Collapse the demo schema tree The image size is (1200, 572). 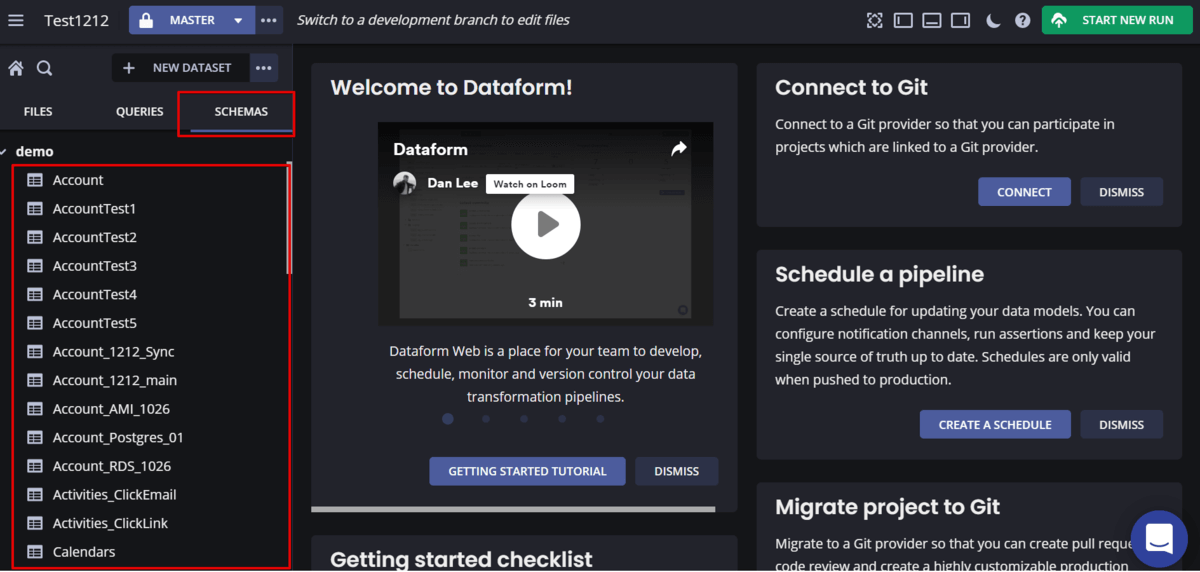pos(5,152)
